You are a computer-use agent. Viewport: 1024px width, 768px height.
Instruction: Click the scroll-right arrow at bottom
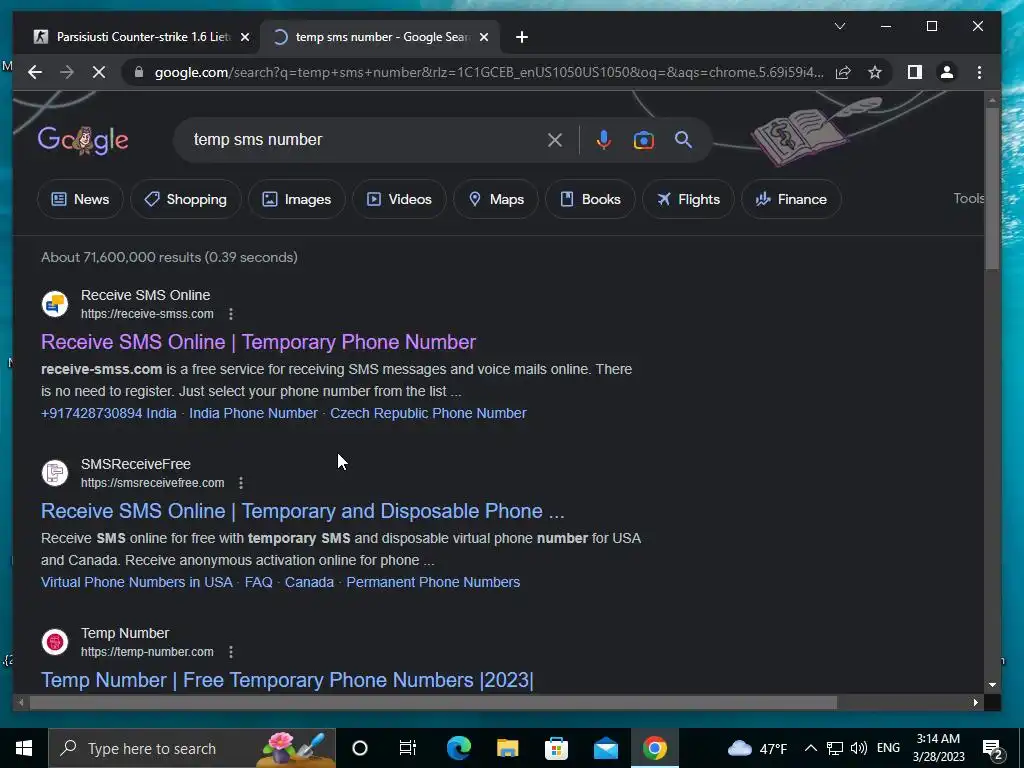[x=976, y=703]
